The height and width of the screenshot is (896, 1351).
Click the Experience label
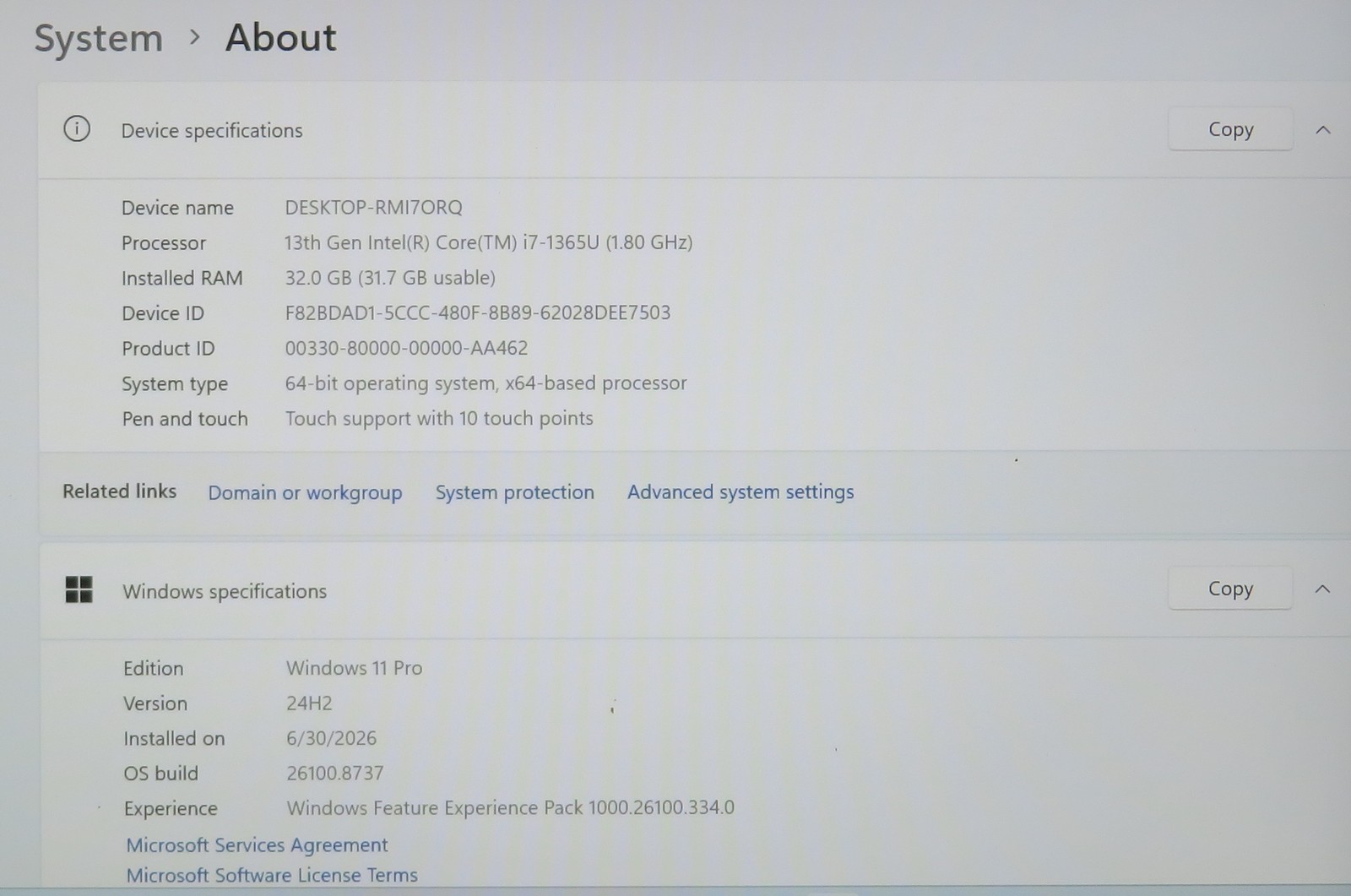(x=171, y=809)
